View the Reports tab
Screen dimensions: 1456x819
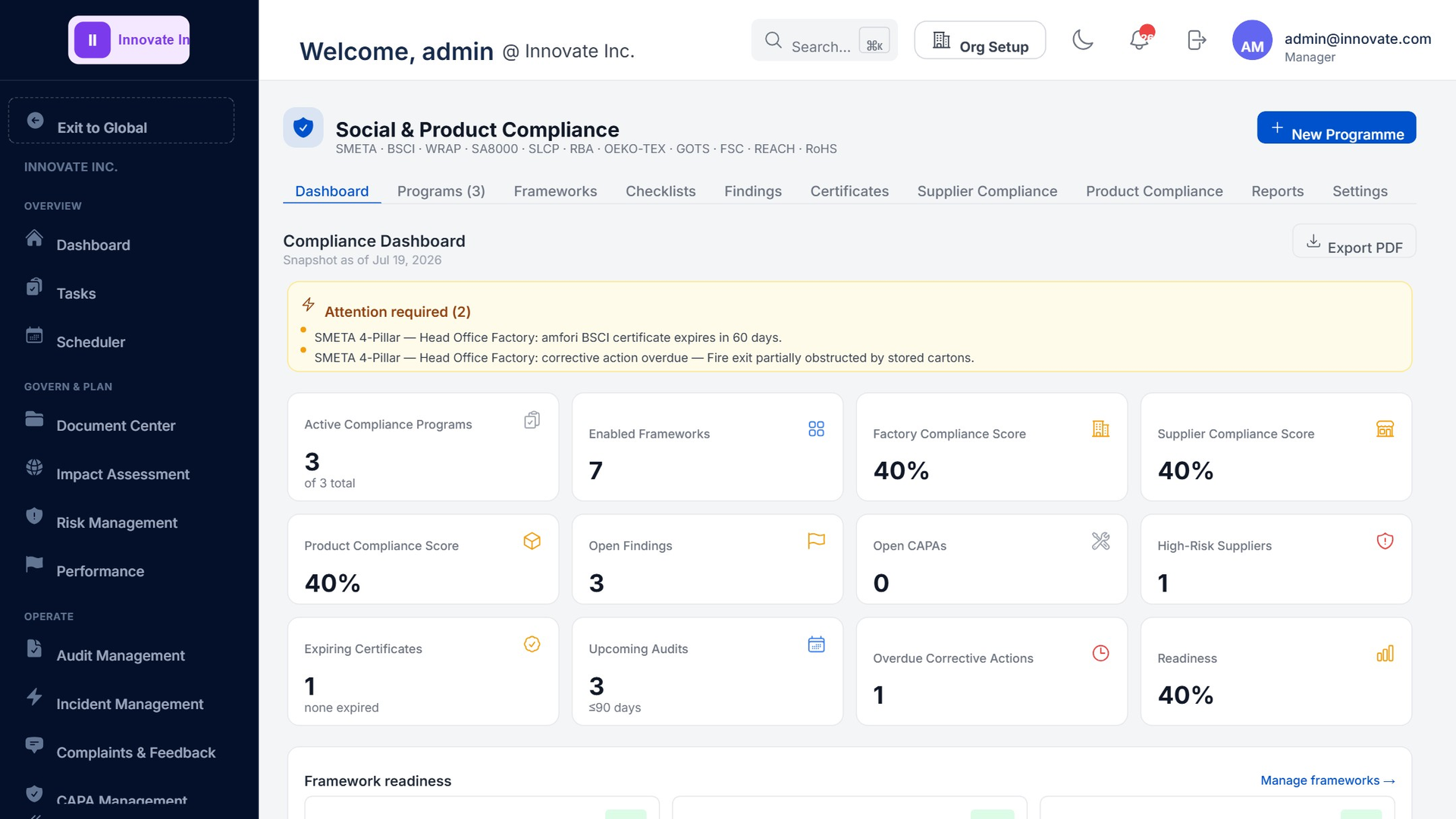click(x=1278, y=191)
